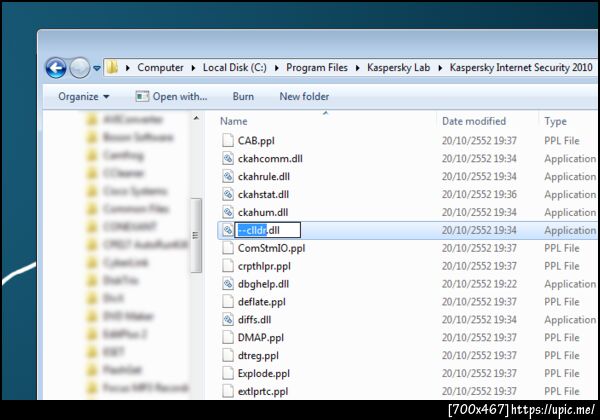Image resolution: width=600 pixels, height=420 pixels.
Task: Select the ComStmIO.ppl file icon
Action: click(228, 248)
